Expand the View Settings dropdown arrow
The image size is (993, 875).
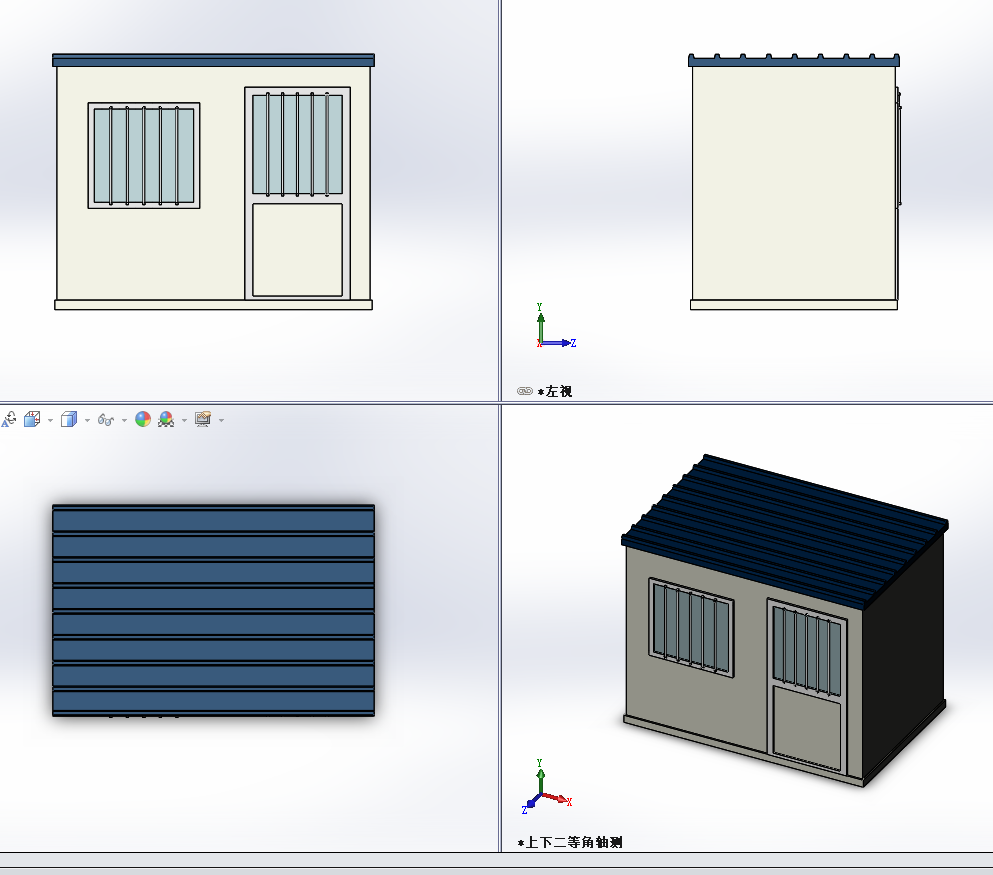pyautogui.click(x=221, y=420)
